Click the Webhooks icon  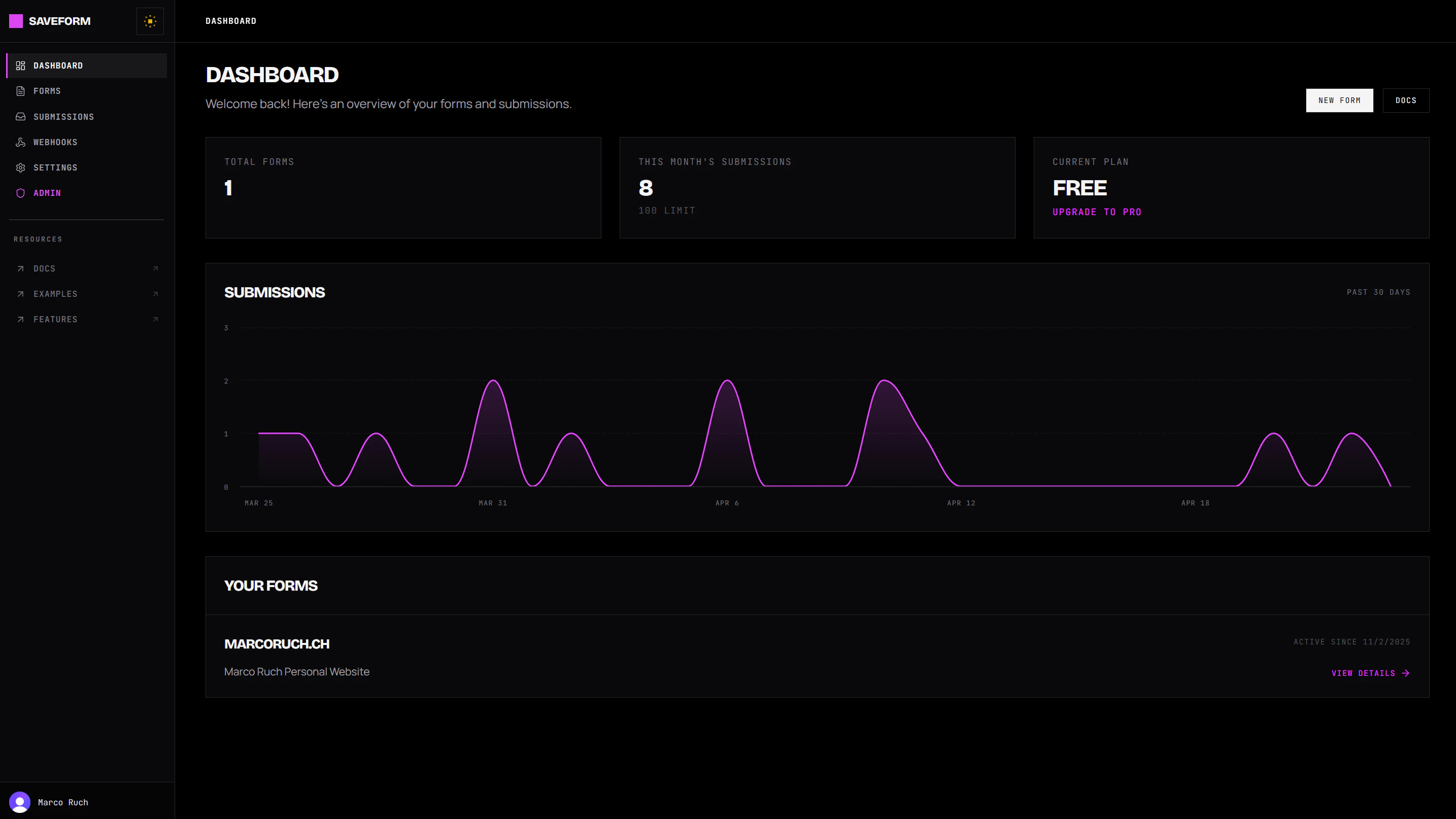(x=20, y=142)
